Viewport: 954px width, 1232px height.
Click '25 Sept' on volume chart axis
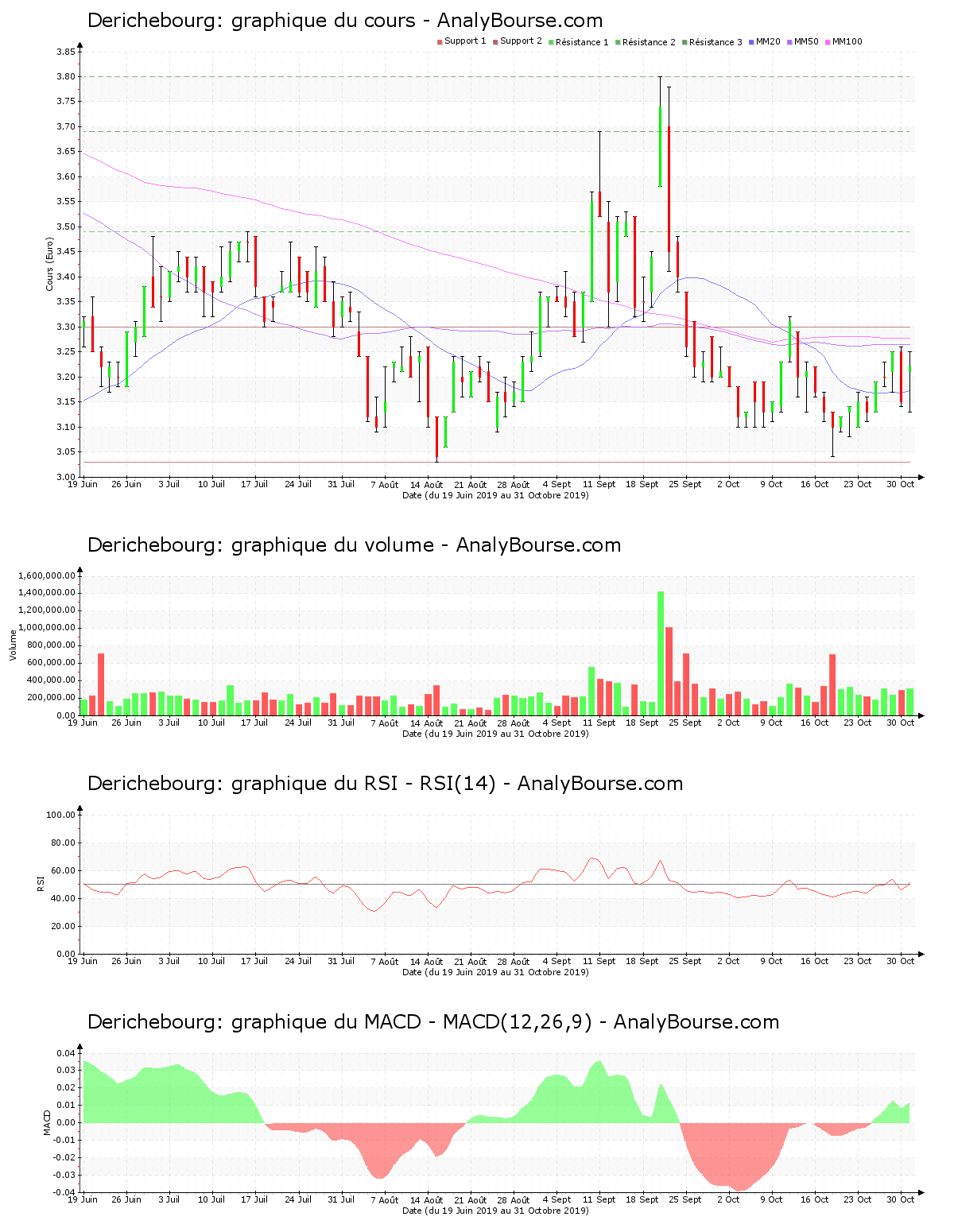pos(685,723)
